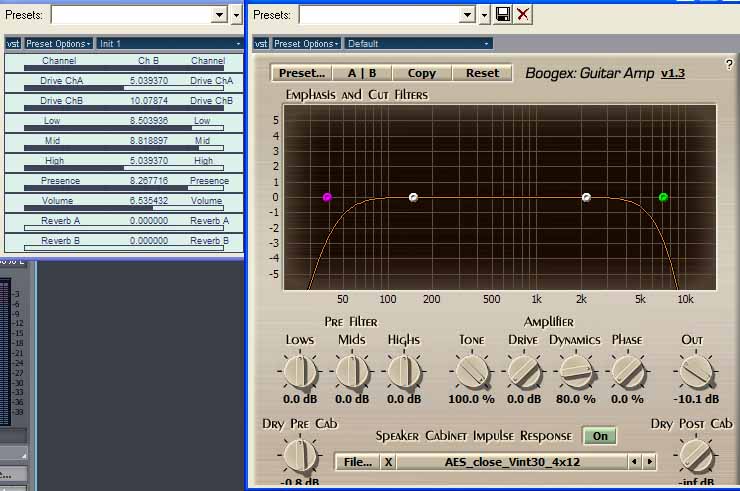This screenshot has width=740, height=491.
Task: Expand the Init 1 program dropdown
Action: (x=170, y=43)
